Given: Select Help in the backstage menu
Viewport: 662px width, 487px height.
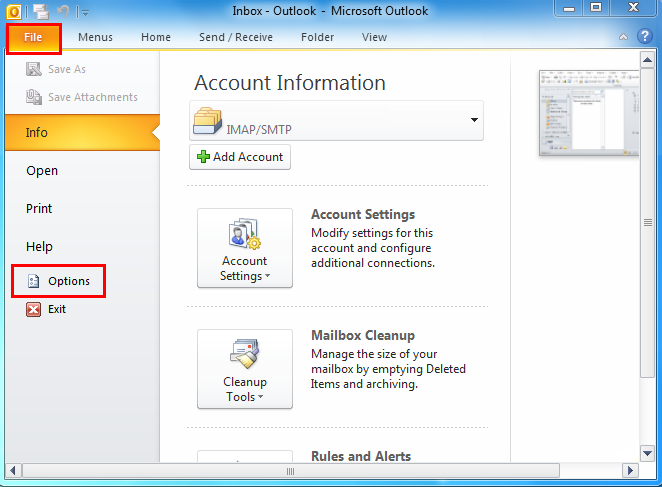Looking at the screenshot, I should click(39, 246).
